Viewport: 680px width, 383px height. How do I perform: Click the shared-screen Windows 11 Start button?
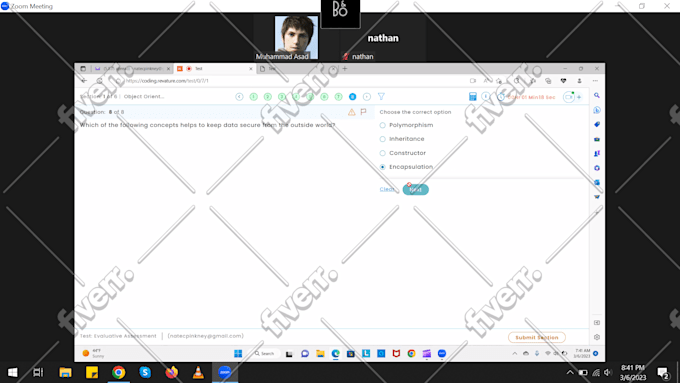point(238,354)
